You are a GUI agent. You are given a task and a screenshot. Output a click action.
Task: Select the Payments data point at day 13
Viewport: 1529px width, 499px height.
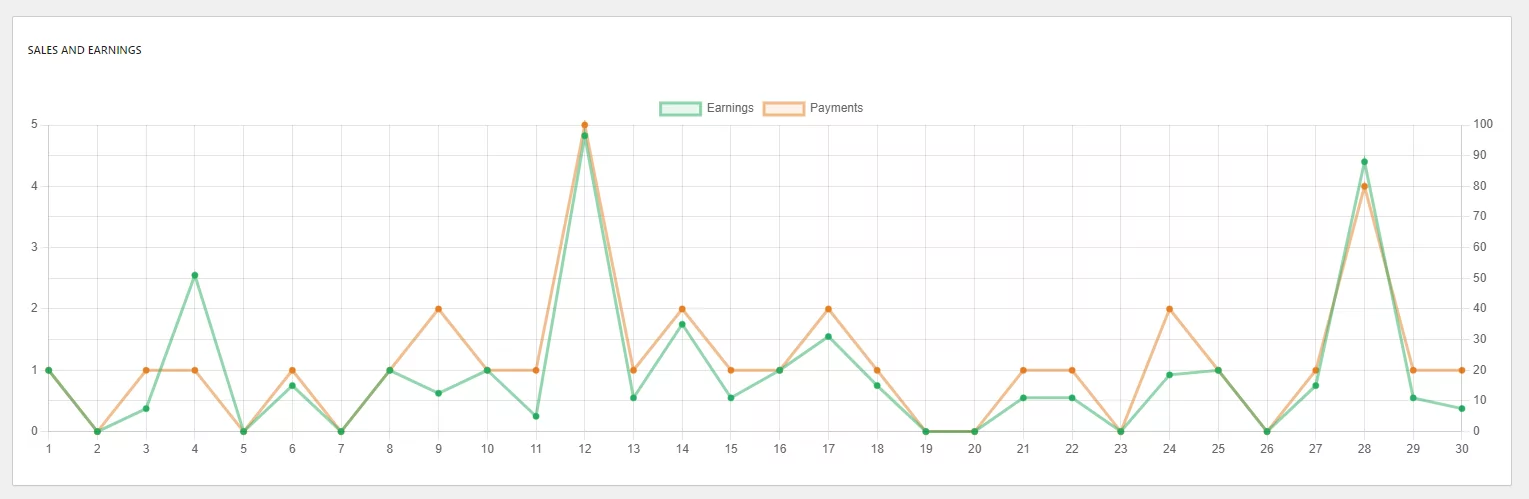(633, 370)
